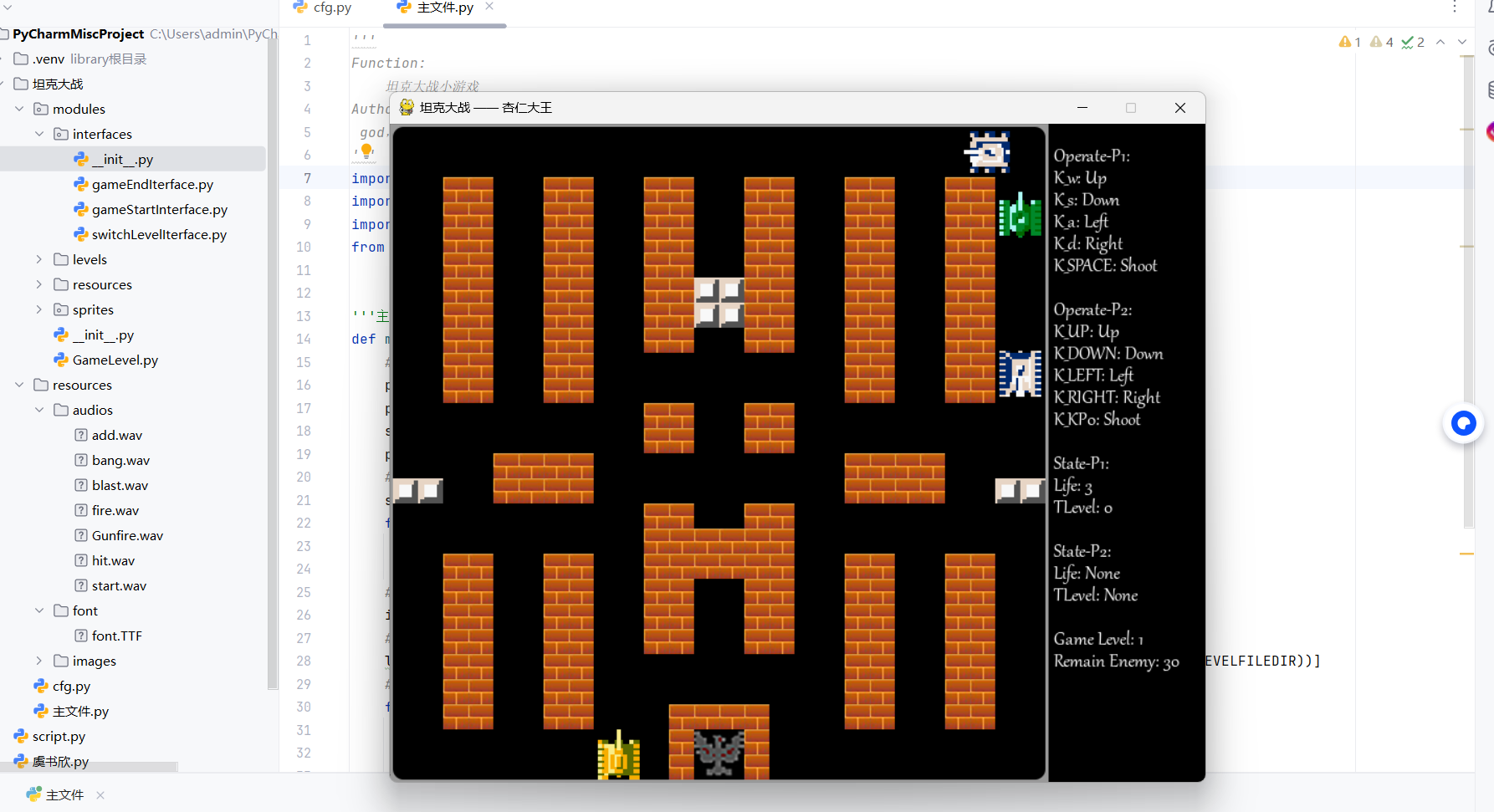Image resolution: width=1494 pixels, height=812 pixels.
Task: Collapse the modules folder
Action: (x=19, y=109)
